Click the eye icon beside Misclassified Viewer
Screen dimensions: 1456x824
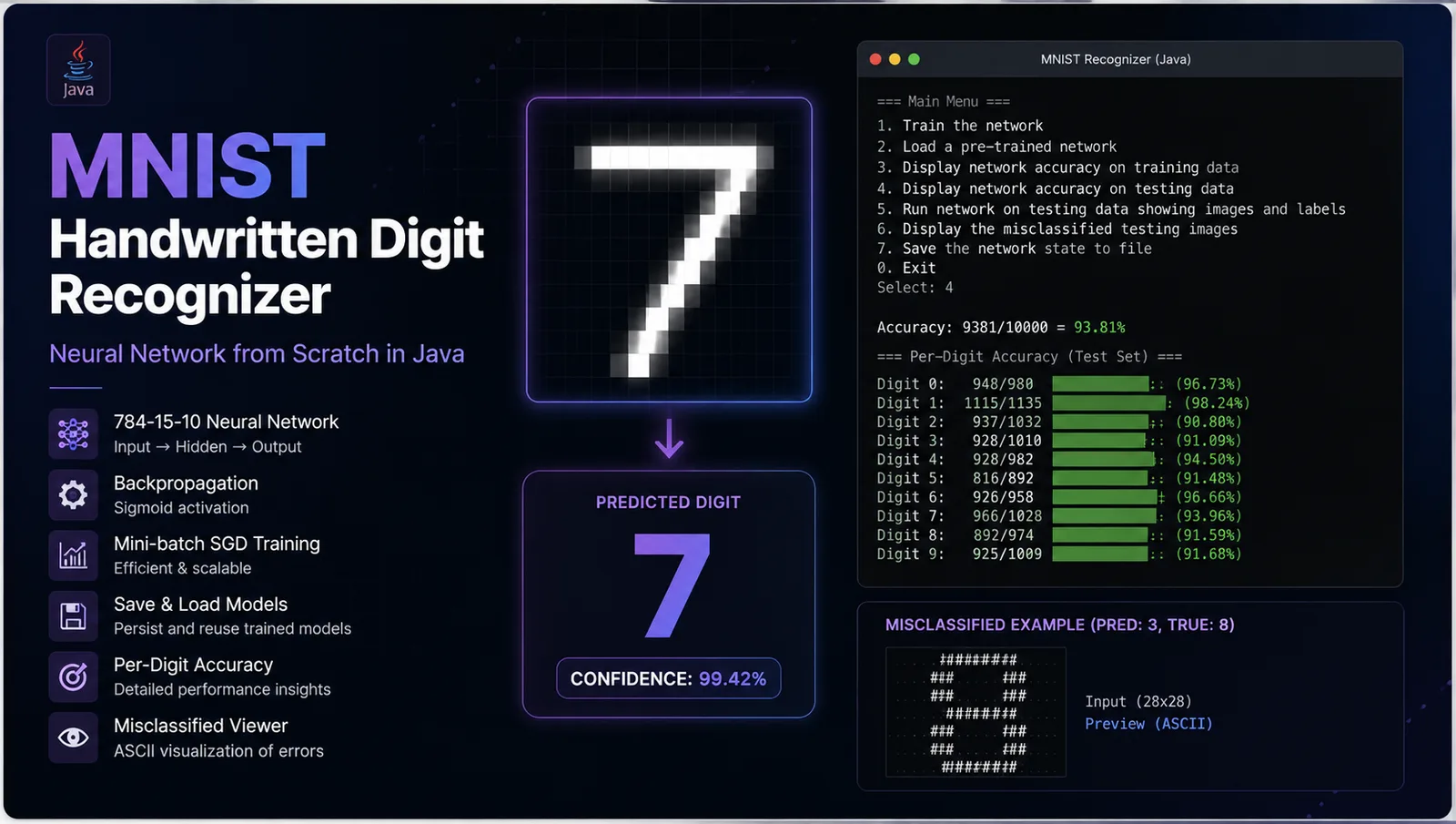(73, 738)
